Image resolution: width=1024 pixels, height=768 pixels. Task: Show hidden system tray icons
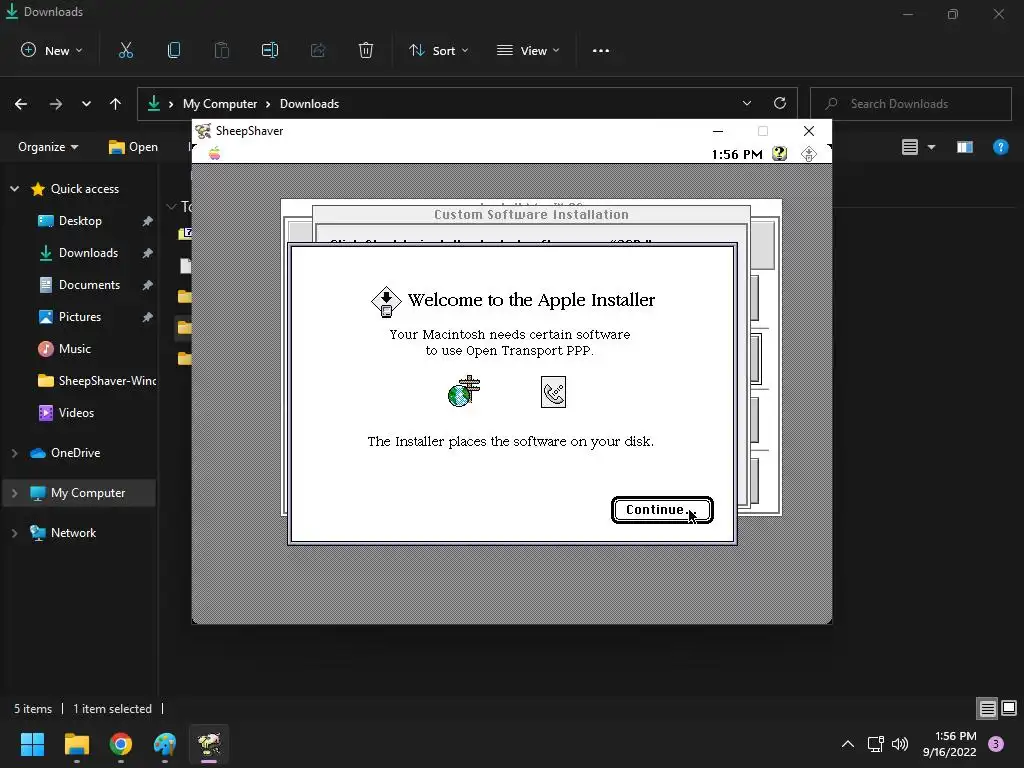[848, 744]
